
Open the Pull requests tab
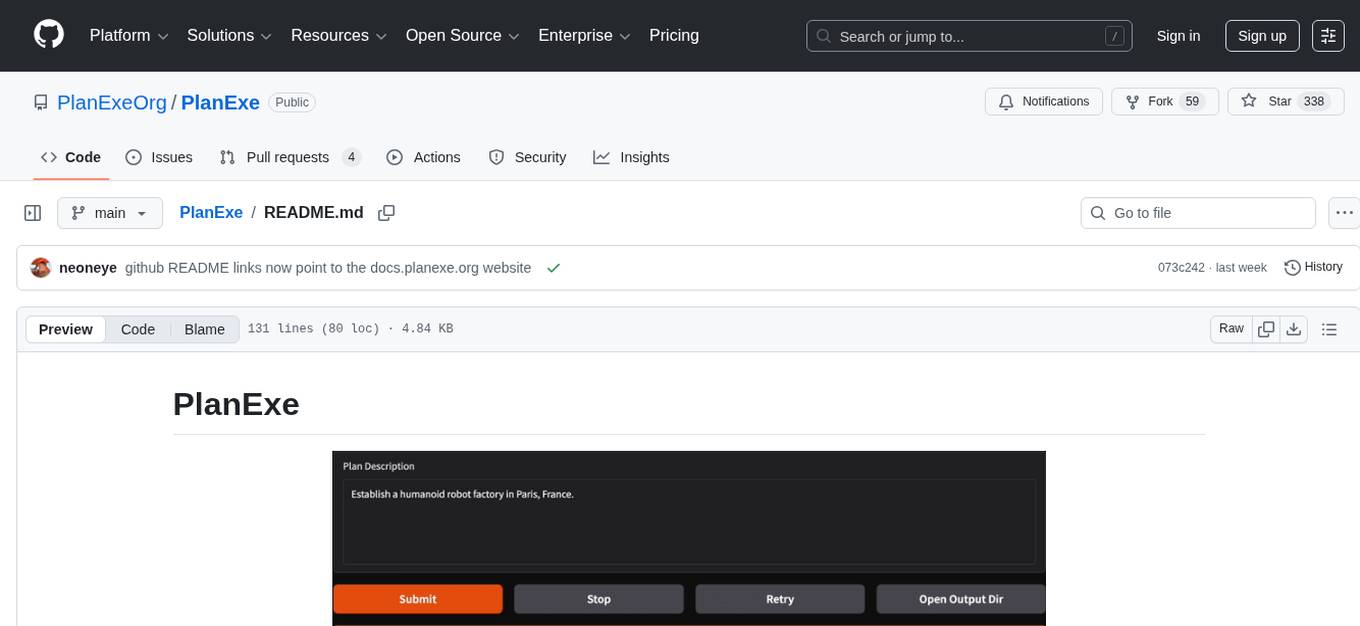(288, 157)
